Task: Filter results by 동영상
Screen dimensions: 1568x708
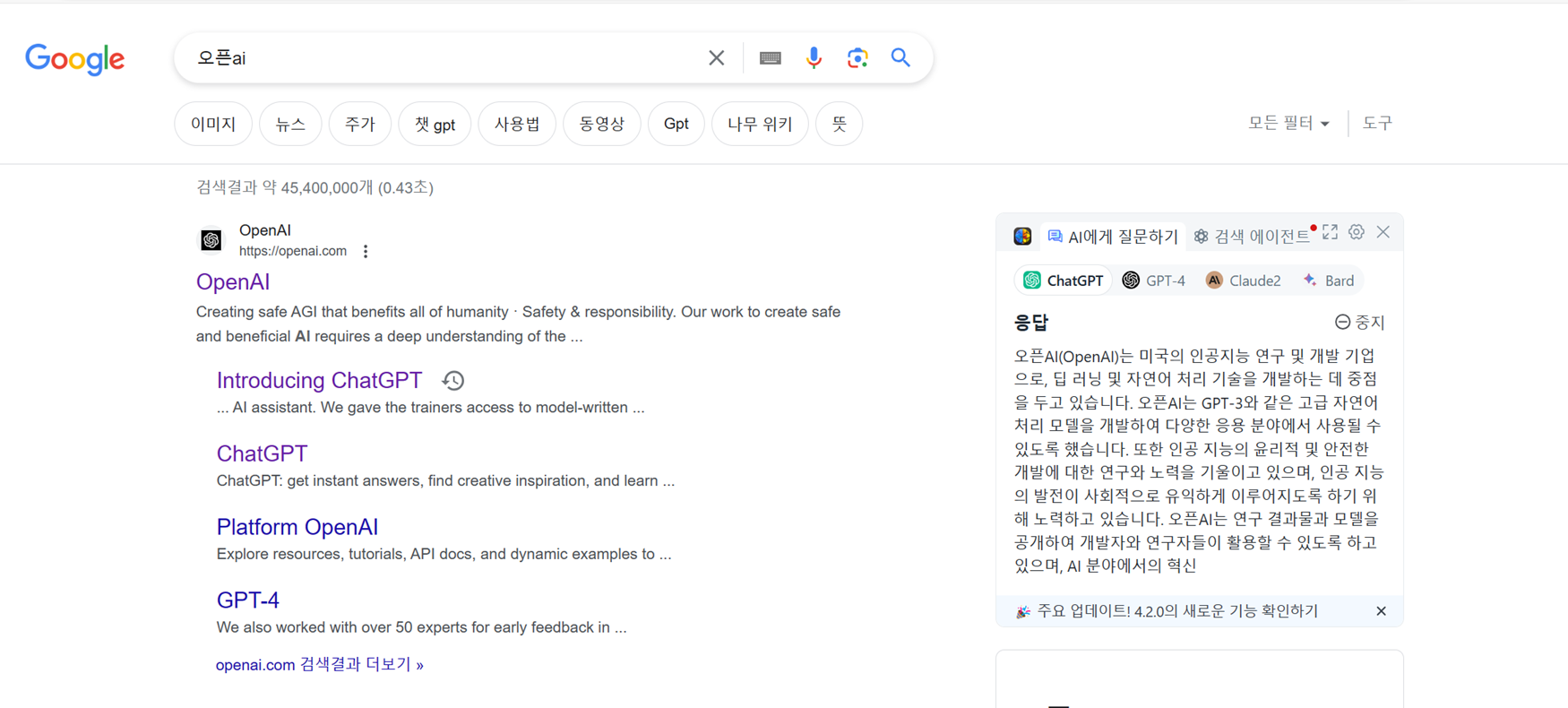Action: coord(602,124)
